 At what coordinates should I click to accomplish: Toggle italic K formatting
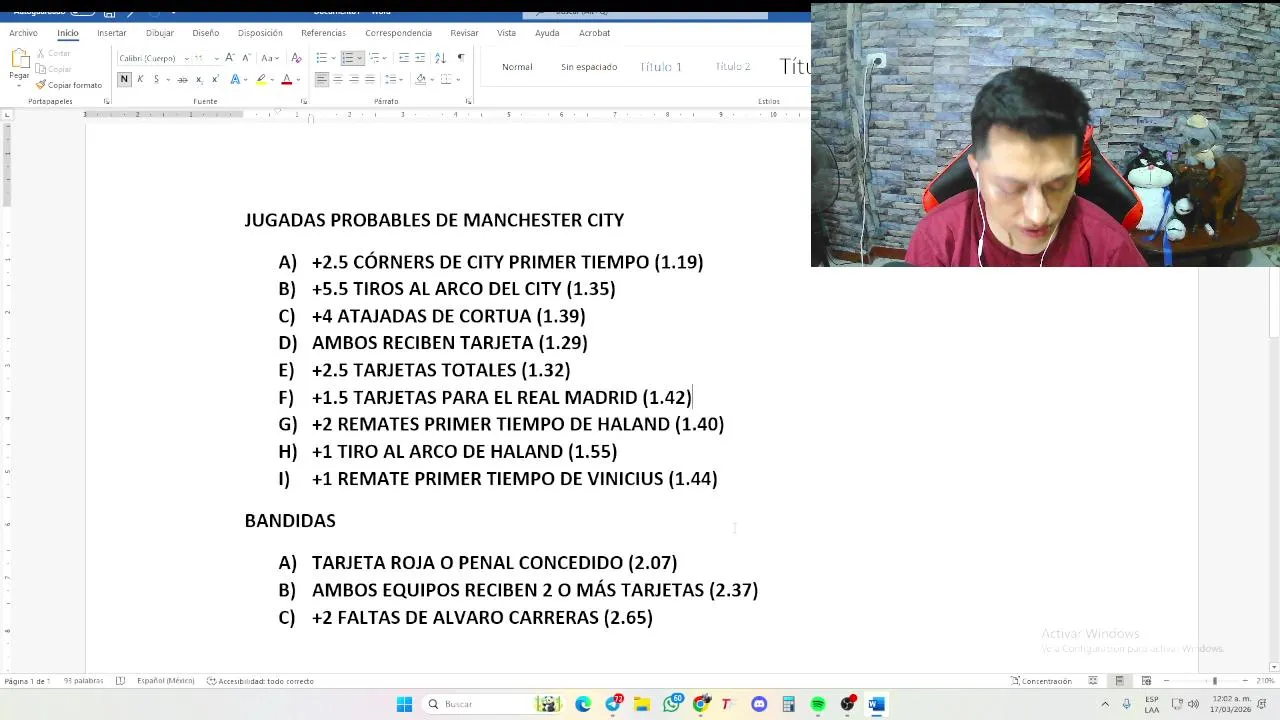(x=140, y=79)
